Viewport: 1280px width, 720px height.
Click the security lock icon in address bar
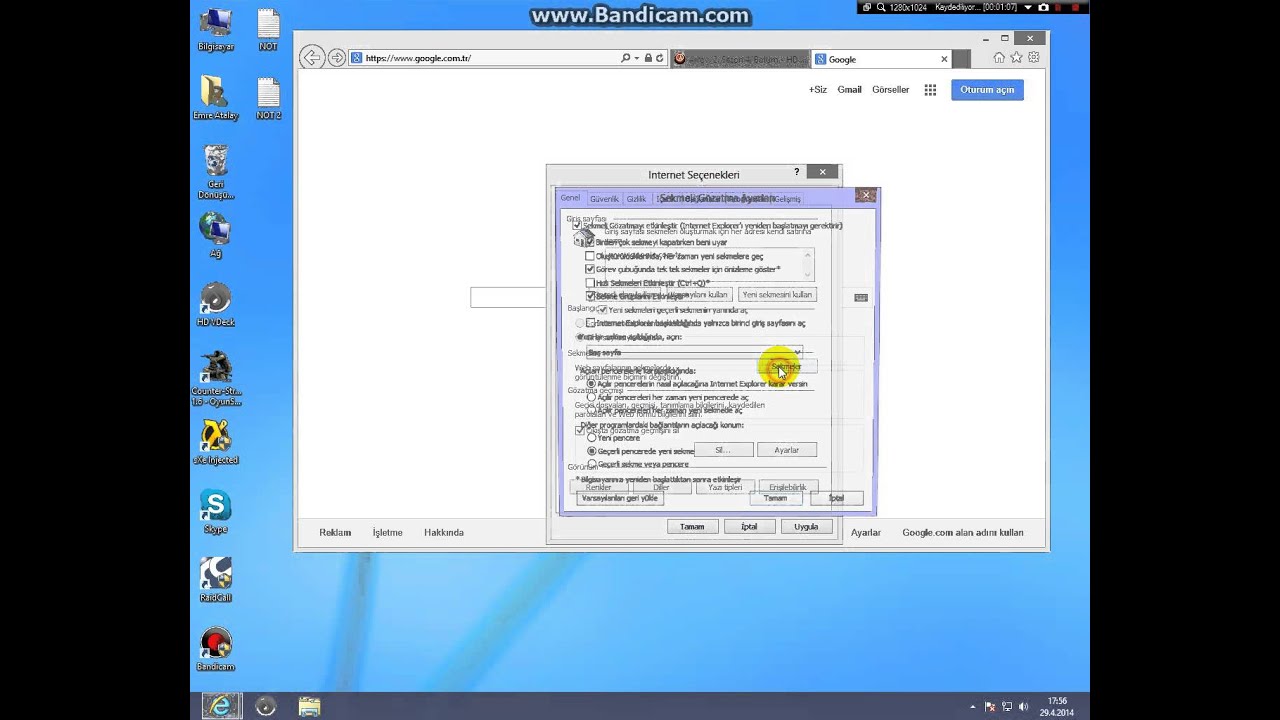pyautogui.click(x=648, y=58)
